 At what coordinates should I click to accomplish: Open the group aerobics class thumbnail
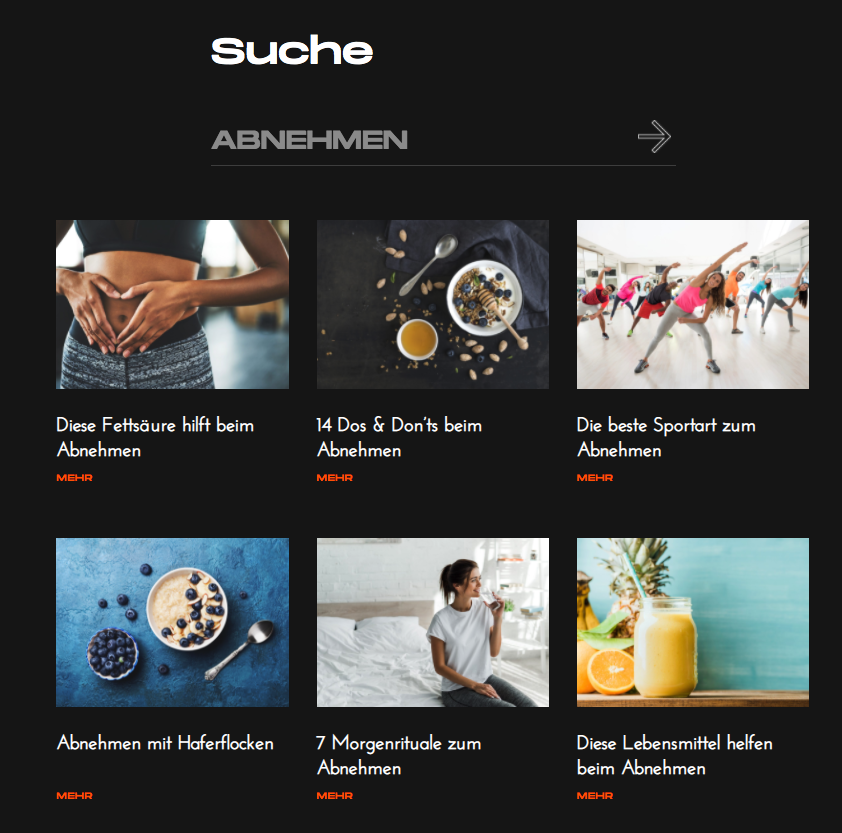tap(693, 304)
